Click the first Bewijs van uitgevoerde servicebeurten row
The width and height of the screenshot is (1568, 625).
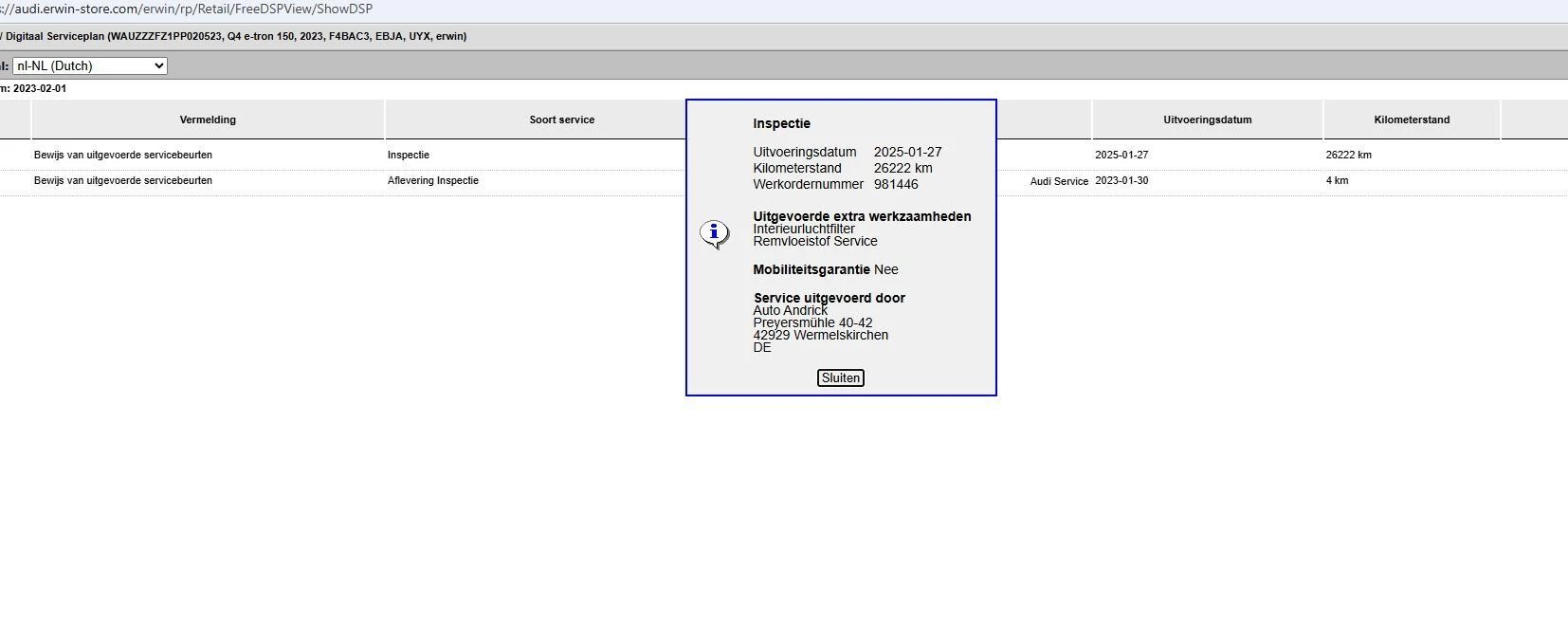pyautogui.click(x=123, y=155)
